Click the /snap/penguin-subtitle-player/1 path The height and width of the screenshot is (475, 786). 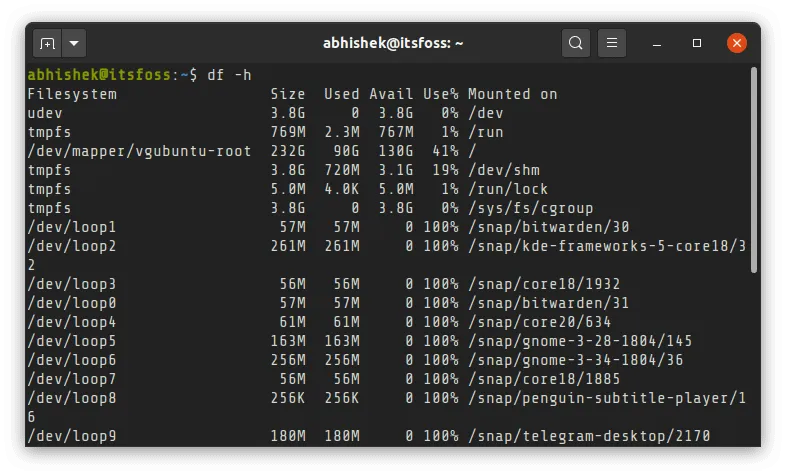point(607,399)
